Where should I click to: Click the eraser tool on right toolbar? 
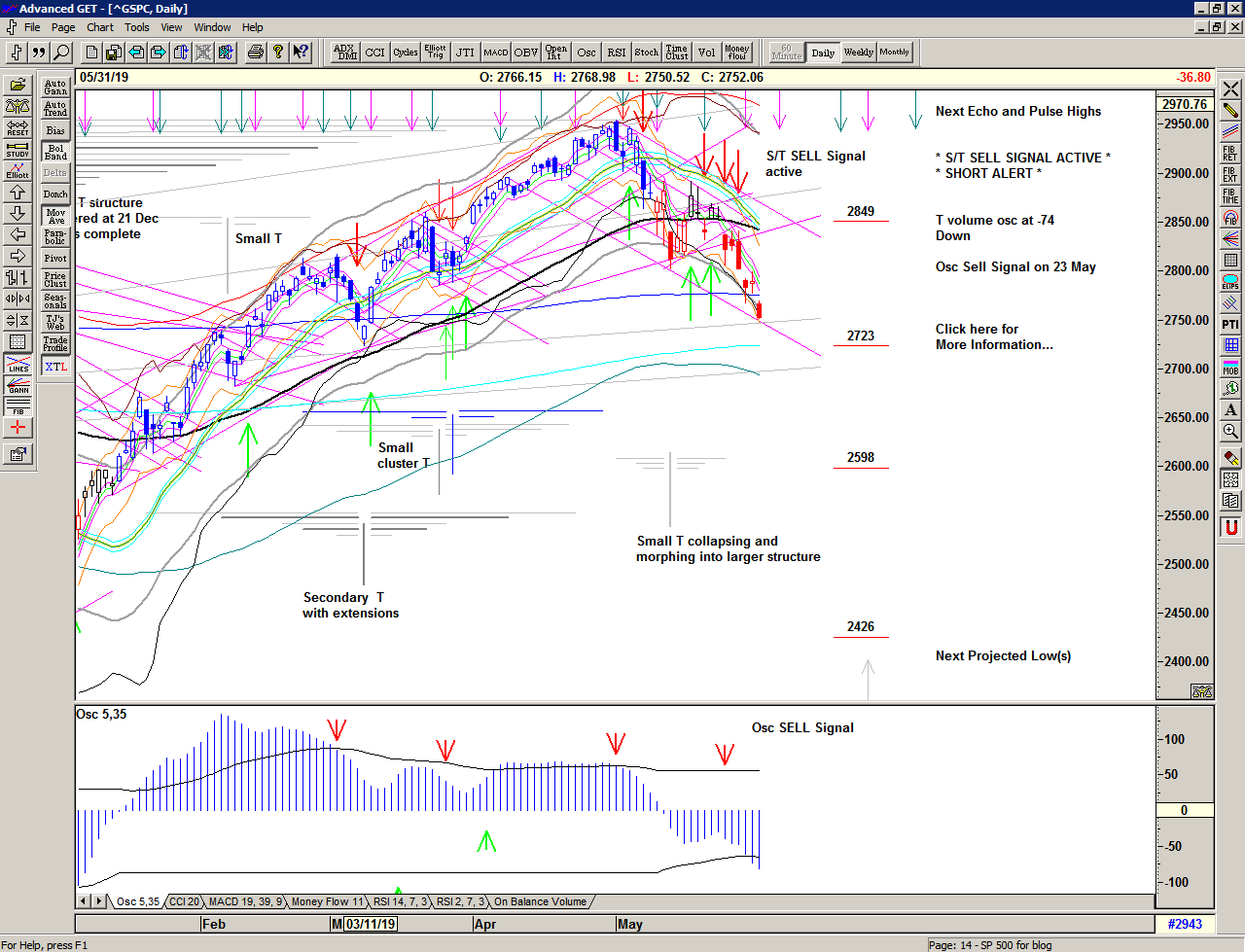click(1230, 457)
